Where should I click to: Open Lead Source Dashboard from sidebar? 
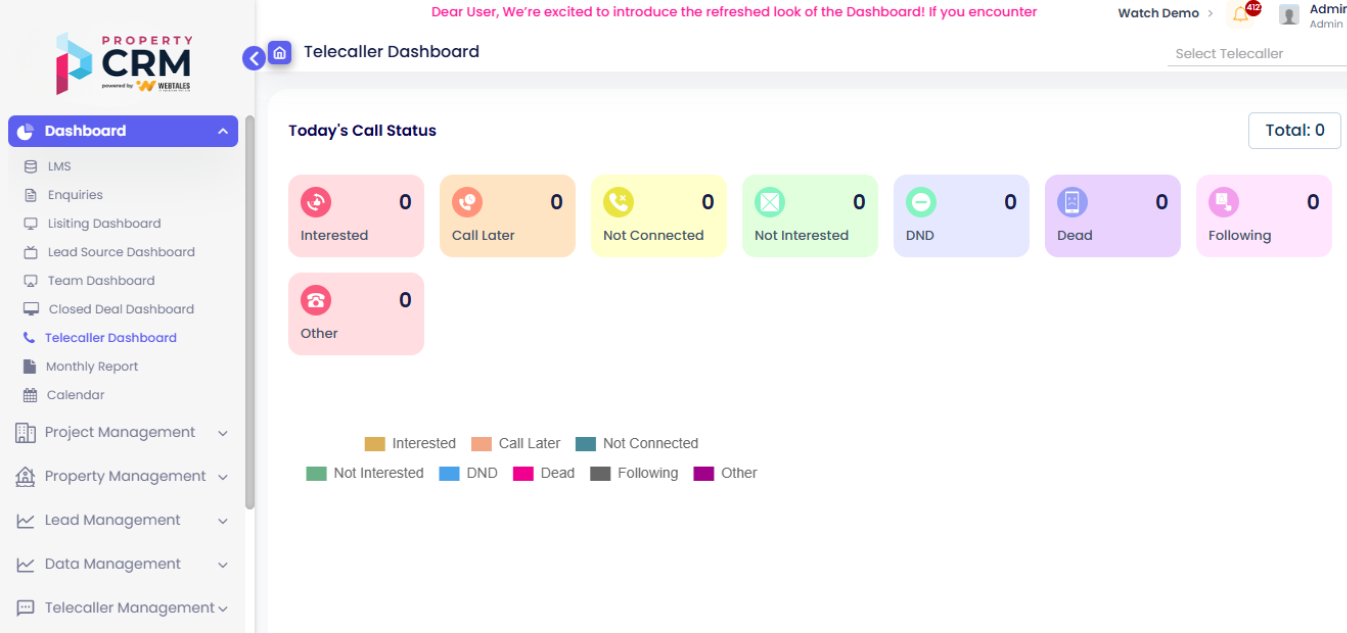pyautogui.click(x=121, y=253)
